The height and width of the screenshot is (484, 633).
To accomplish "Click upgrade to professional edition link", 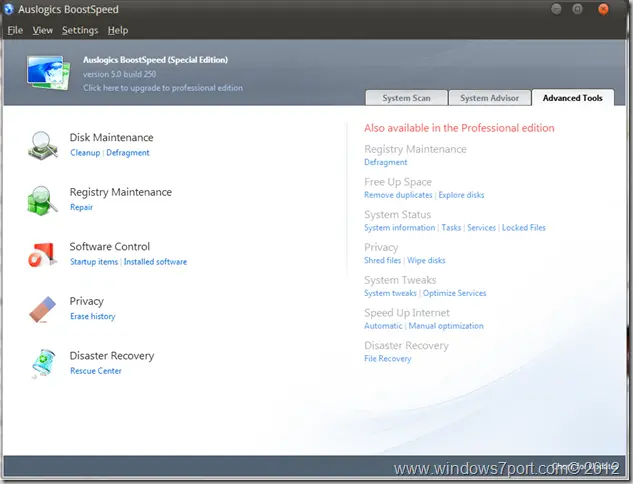I will click(x=163, y=88).
